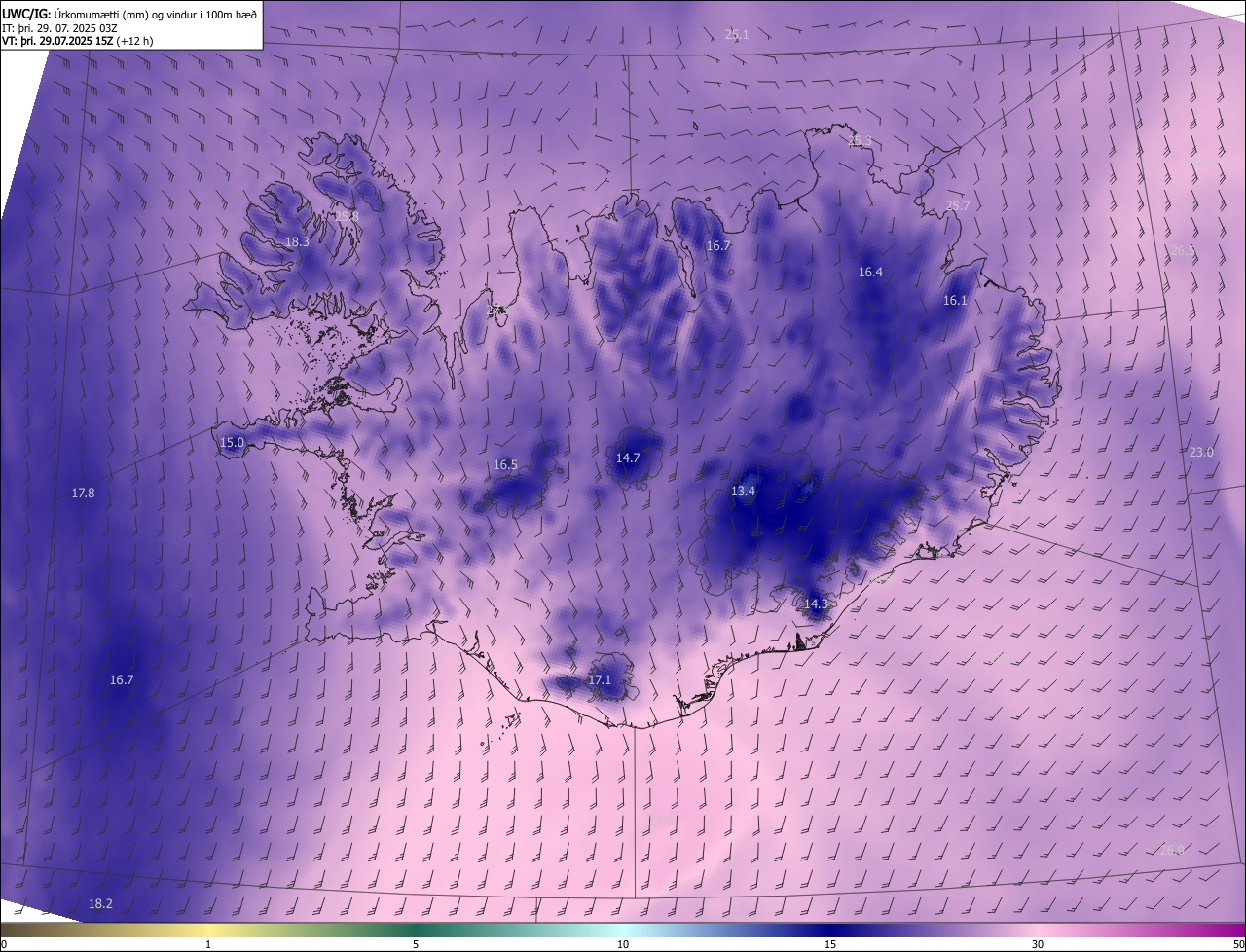Select the 'VT: þri. 29.07.2025 15Z (+12 h)' line
This screenshot has height=952, width=1246.
[77, 41]
